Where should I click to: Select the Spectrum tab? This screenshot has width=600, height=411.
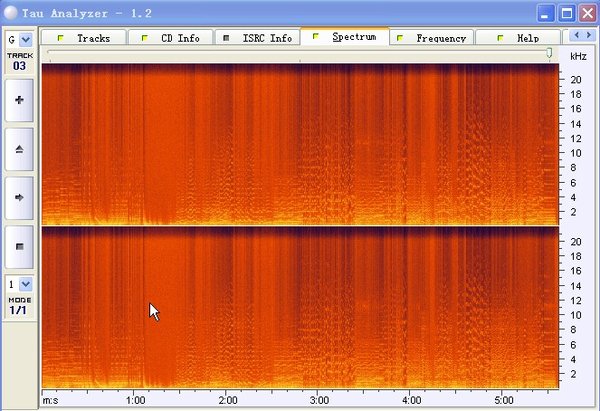[345, 36]
